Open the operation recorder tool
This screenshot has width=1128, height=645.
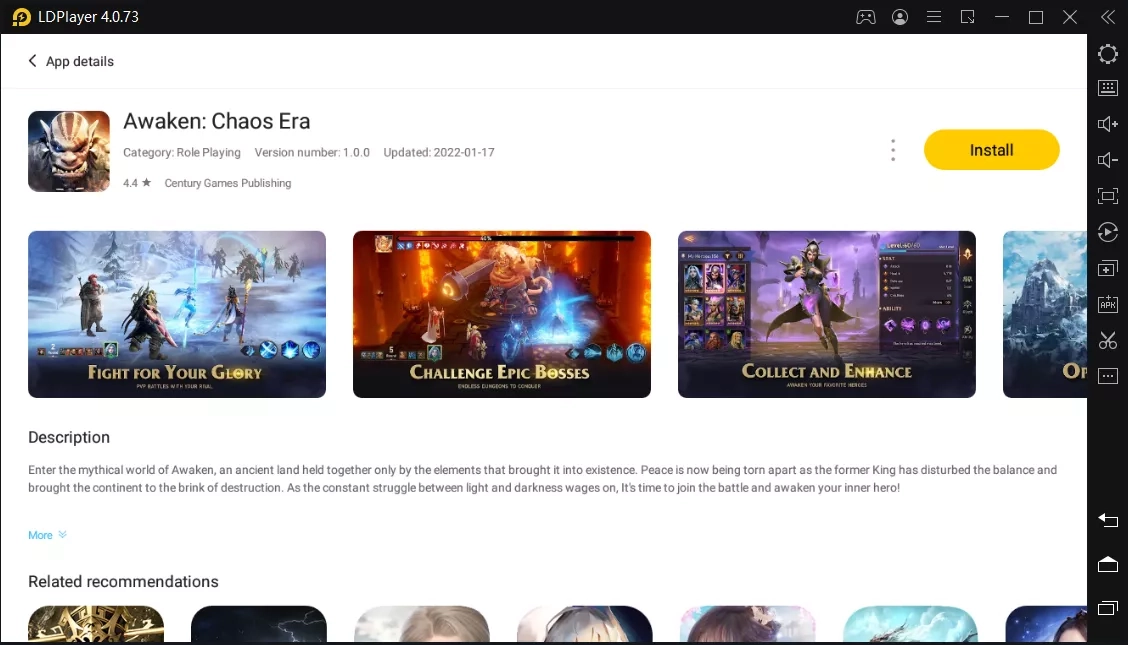point(1108,232)
